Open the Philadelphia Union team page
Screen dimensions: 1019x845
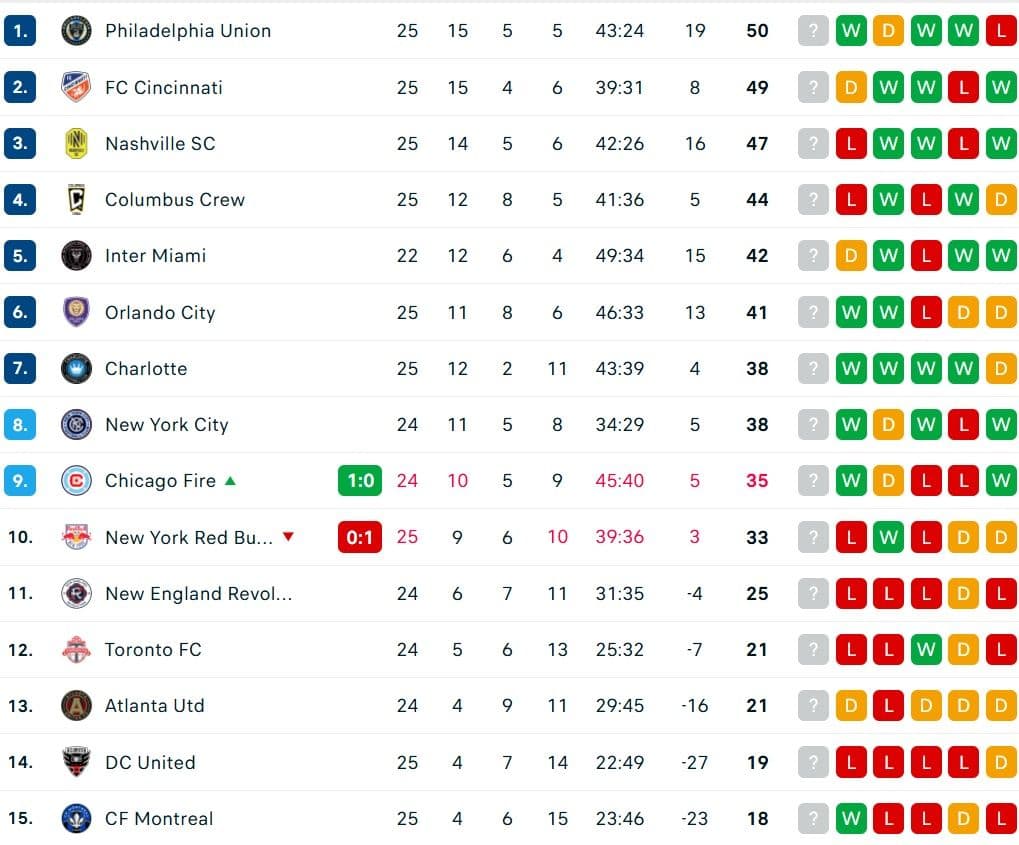(x=187, y=31)
